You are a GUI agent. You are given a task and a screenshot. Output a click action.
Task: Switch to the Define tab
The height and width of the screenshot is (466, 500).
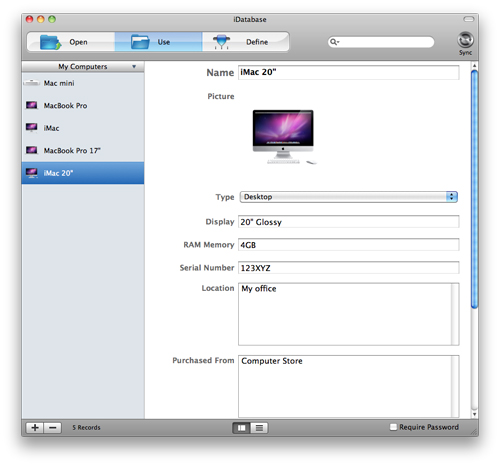pos(245,42)
